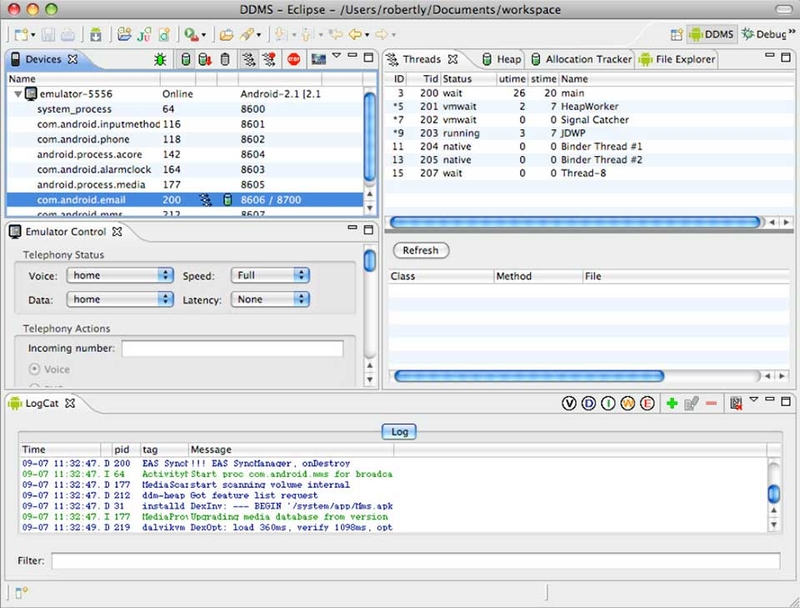Click the Back navigation arrow icon

355,35
